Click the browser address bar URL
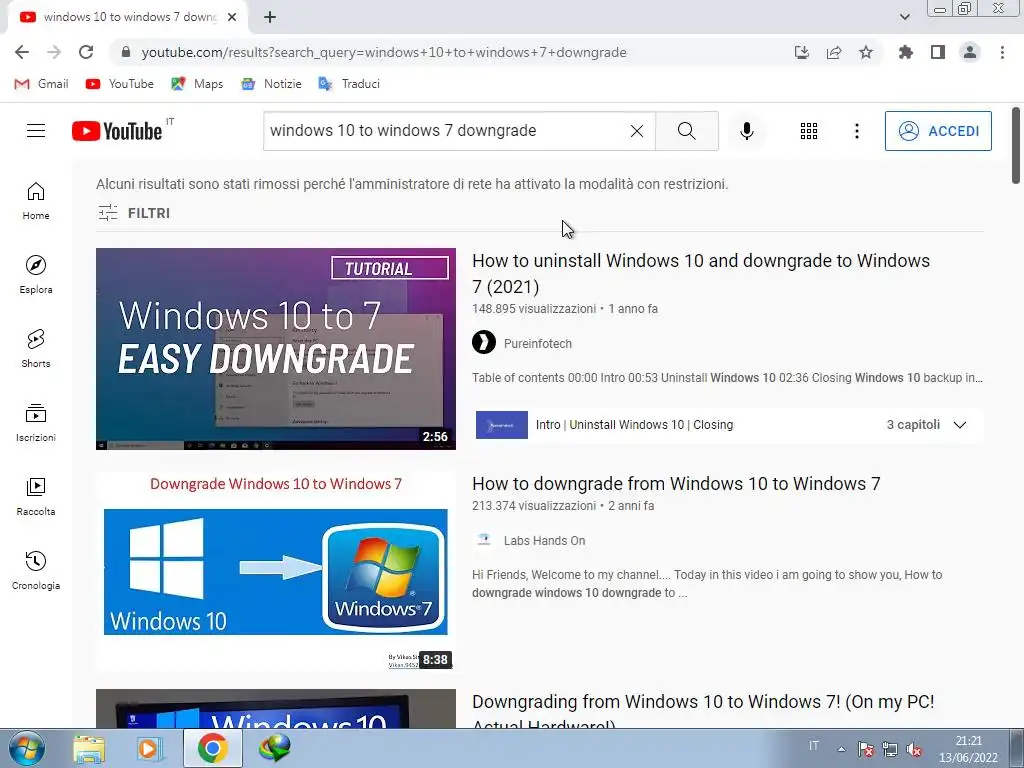The image size is (1024, 768). [384, 52]
